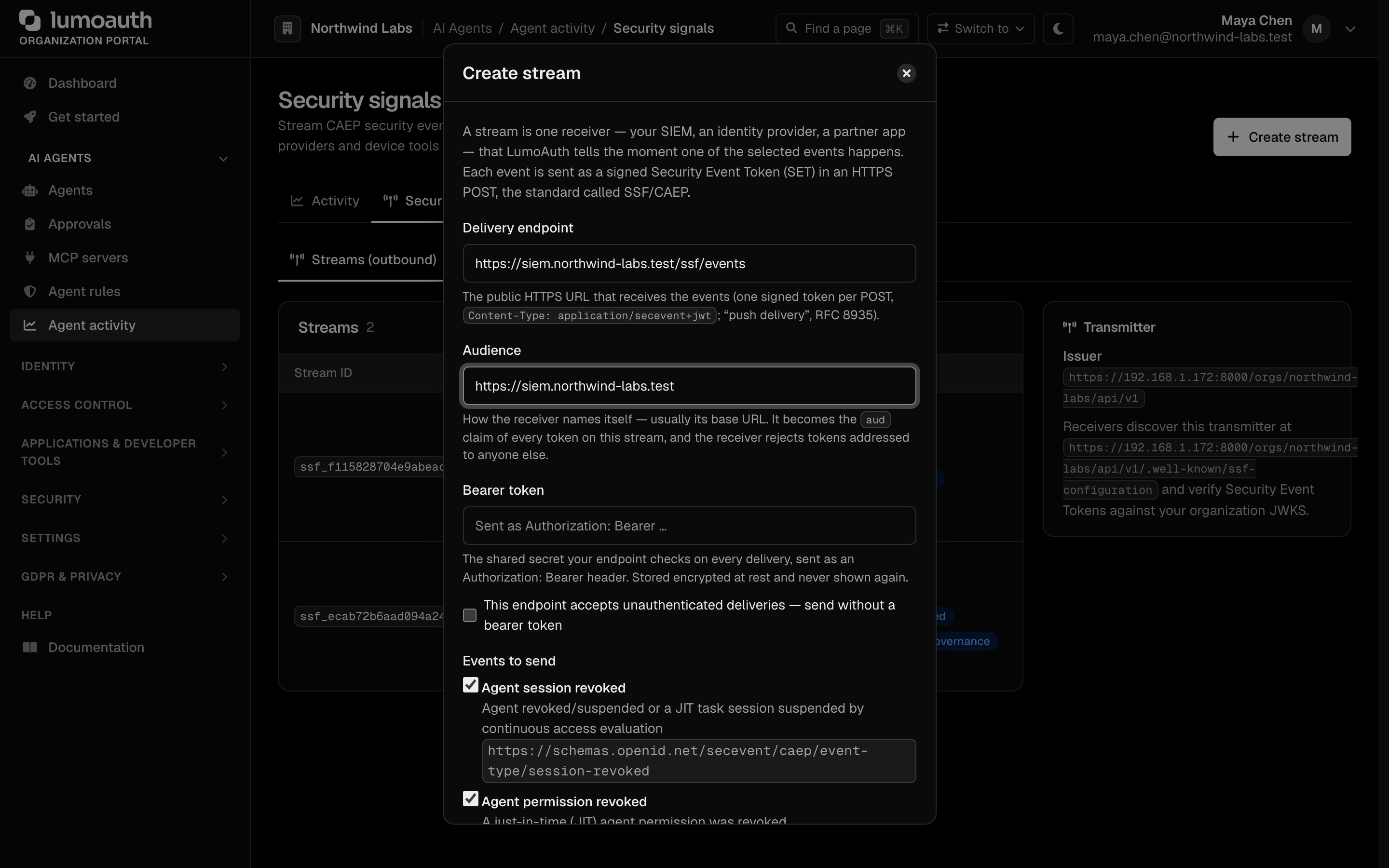The height and width of the screenshot is (868, 1389).
Task: Go to Agents in sidebar
Action: pyautogui.click(x=124, y=190)
